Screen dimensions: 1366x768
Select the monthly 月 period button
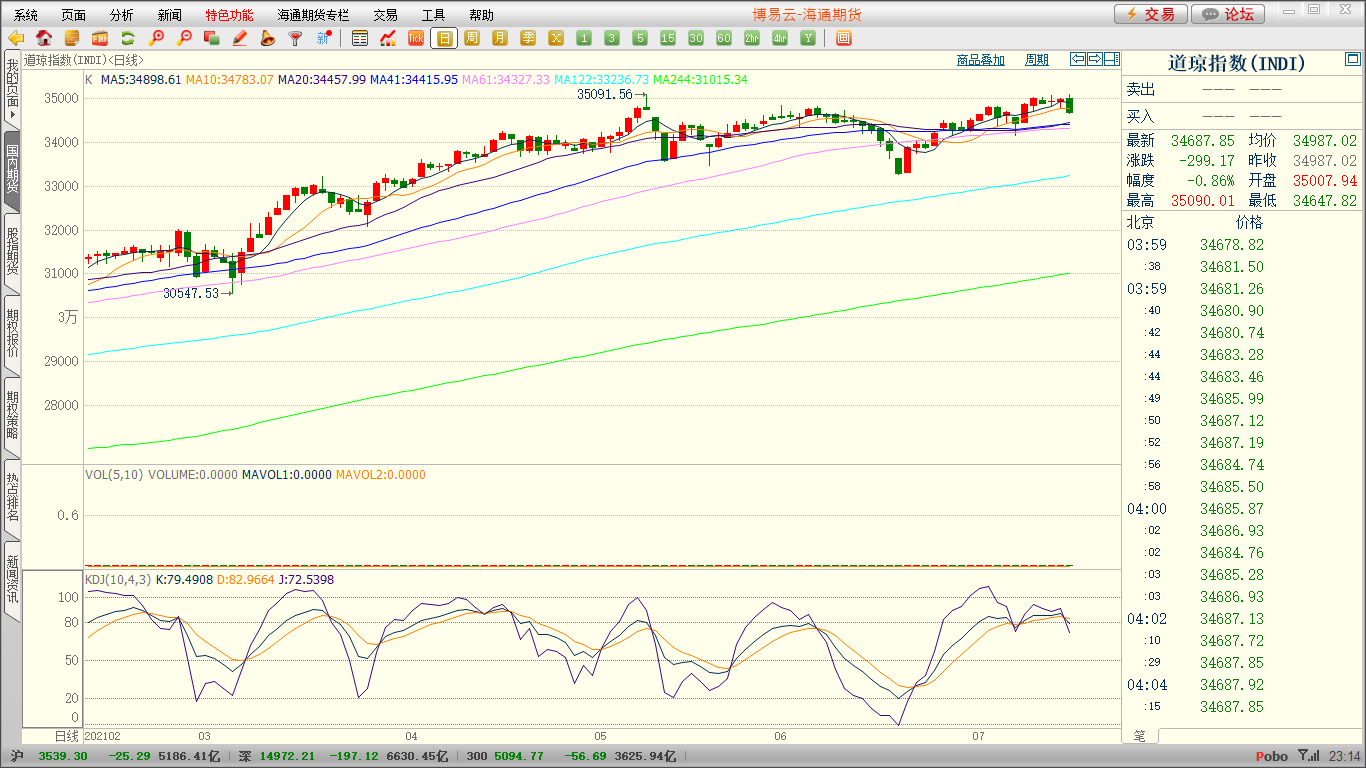pyautogui.click(x=500, y=38)
